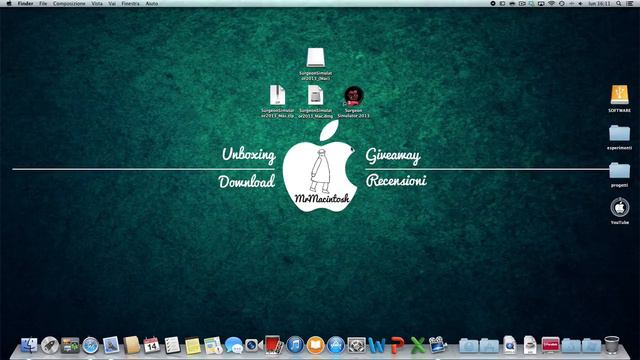Screen dimensions: 640x360
Task: Open the Aiuto menu
Action: (x=152, y=3)
